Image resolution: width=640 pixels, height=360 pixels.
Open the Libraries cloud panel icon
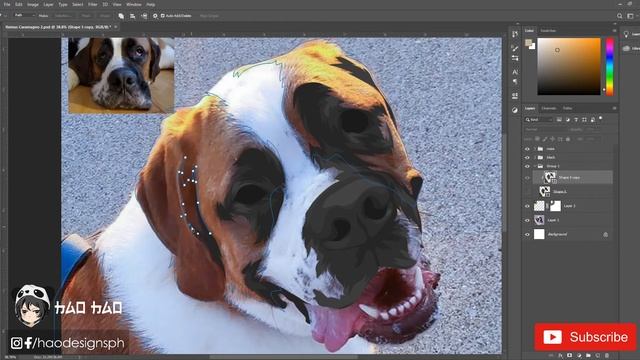pyautogui.click(x=627, y=49)
